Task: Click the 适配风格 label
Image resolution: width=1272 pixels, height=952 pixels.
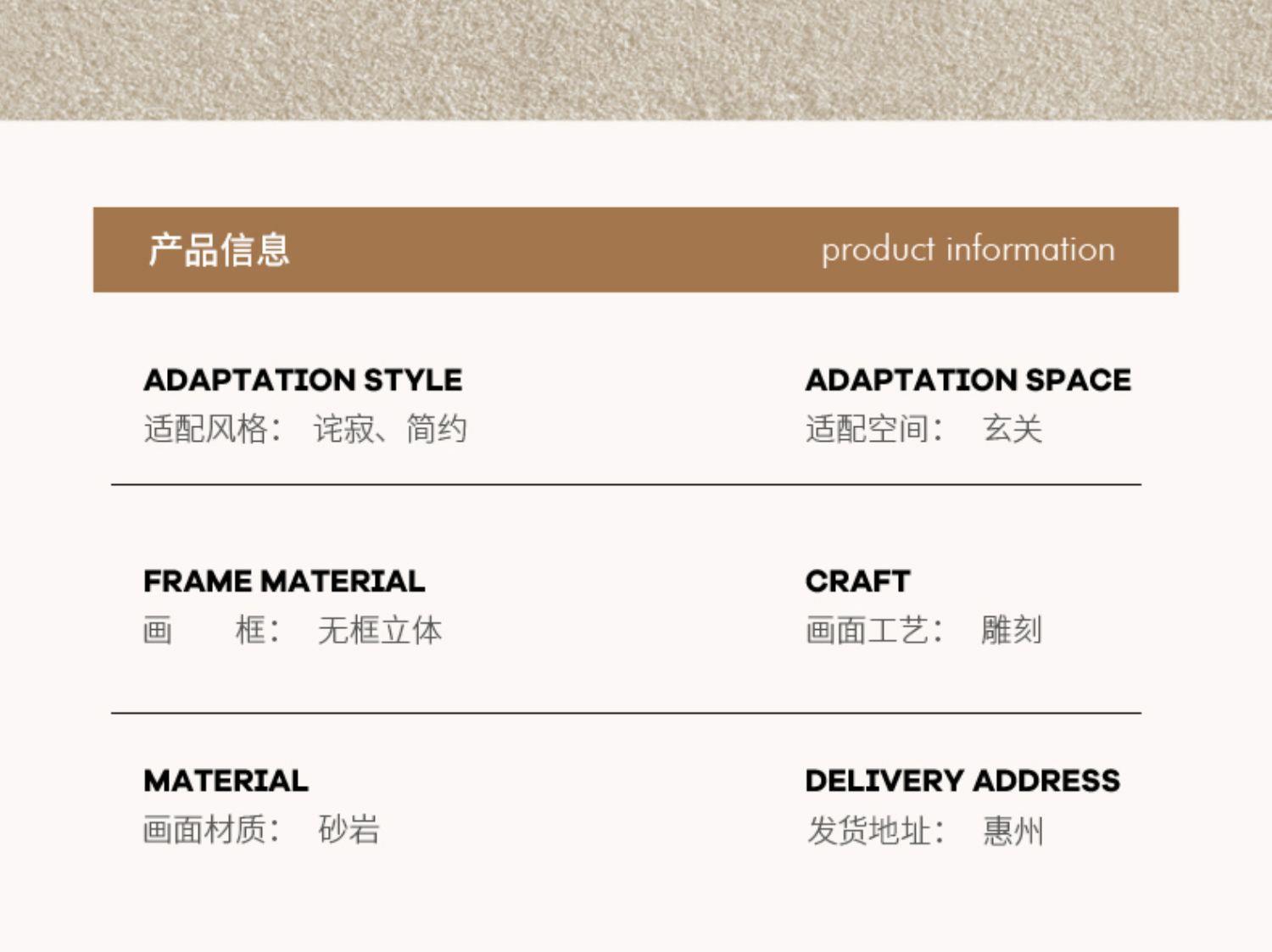Action: pos(211,429)
